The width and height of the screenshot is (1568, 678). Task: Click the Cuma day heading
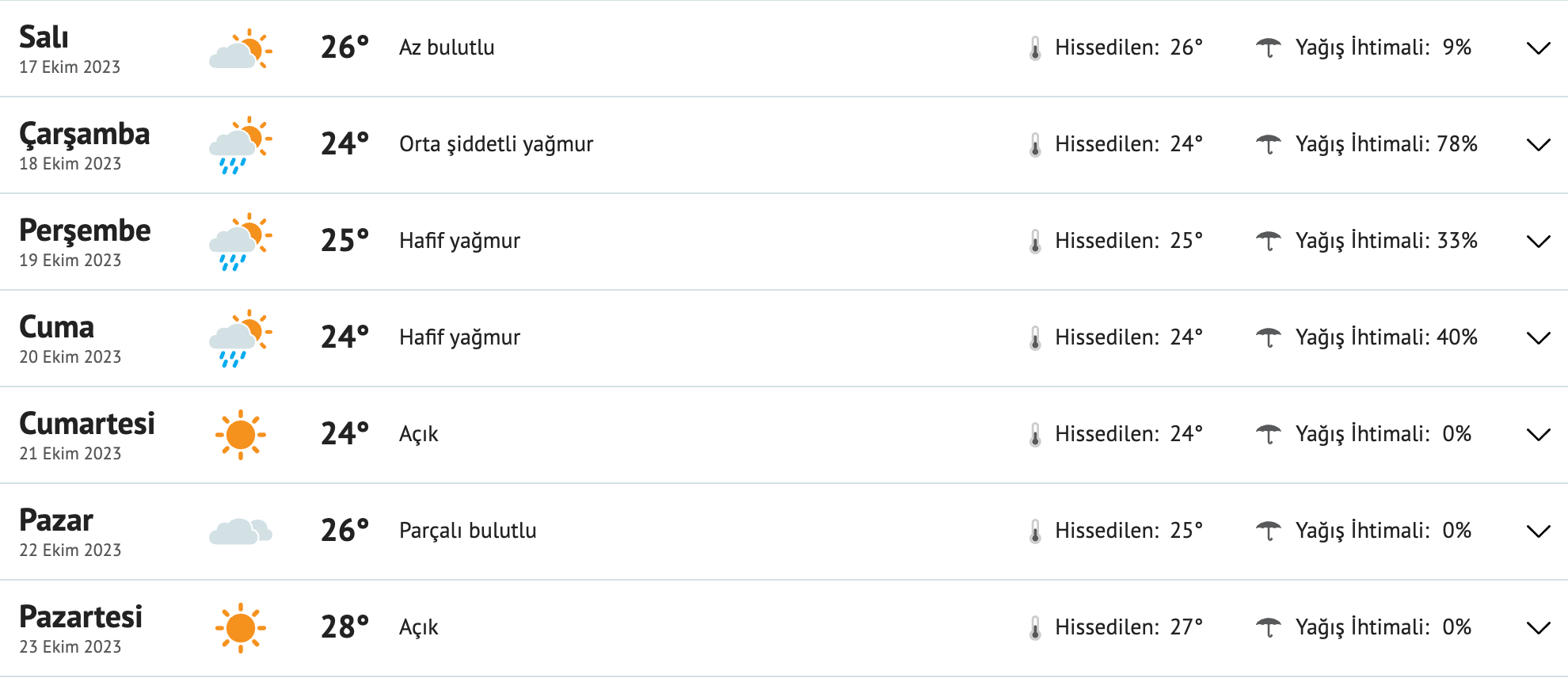tap(57, 327)
